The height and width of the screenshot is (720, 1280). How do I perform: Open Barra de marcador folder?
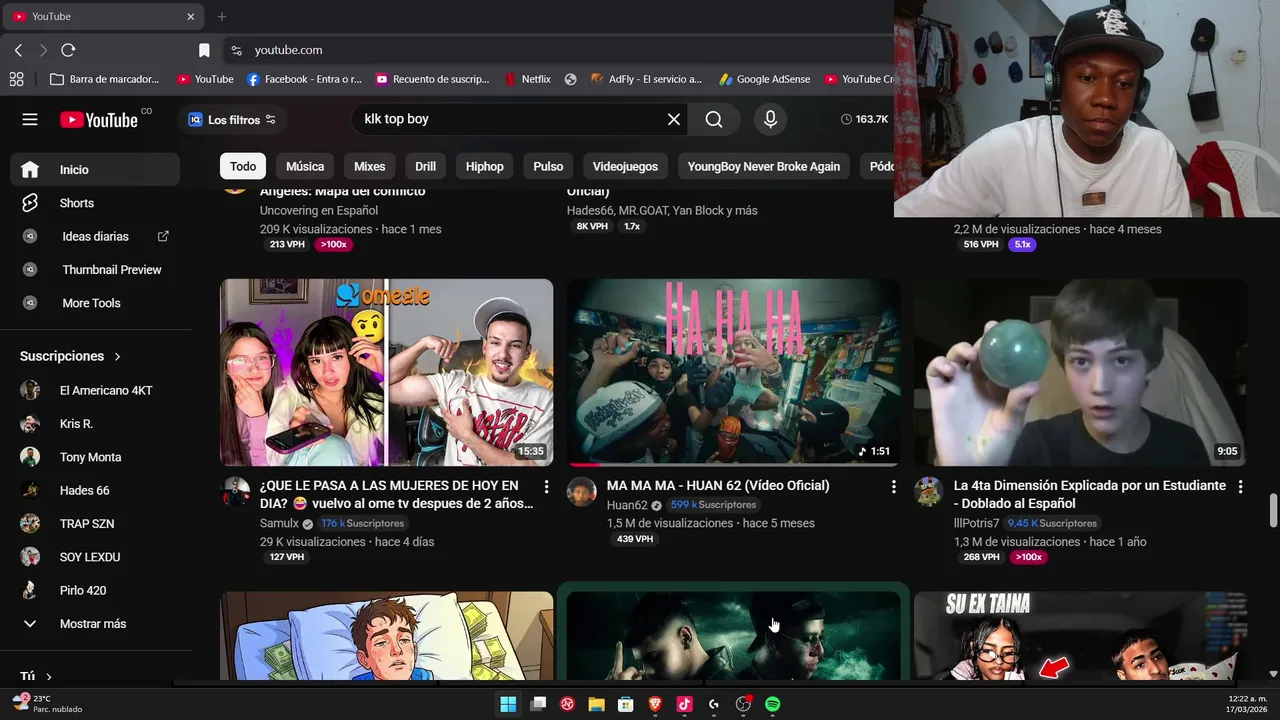[x=104, y=79]
